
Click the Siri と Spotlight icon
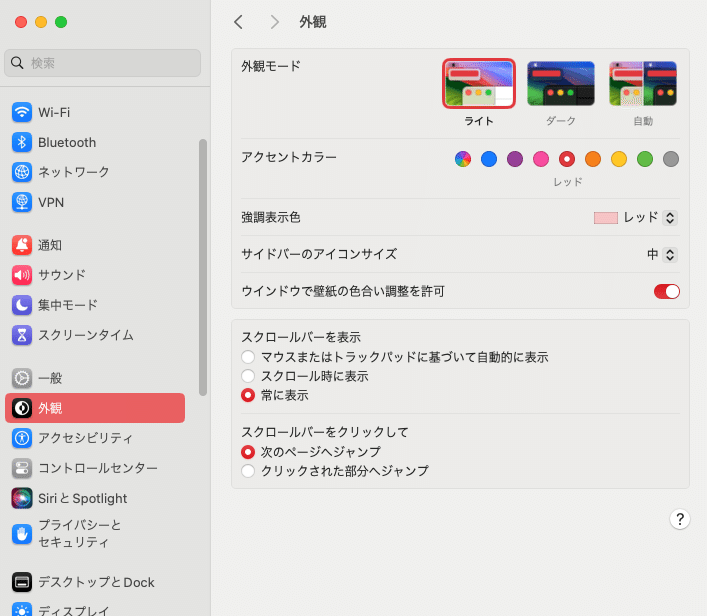coord(22,498)
